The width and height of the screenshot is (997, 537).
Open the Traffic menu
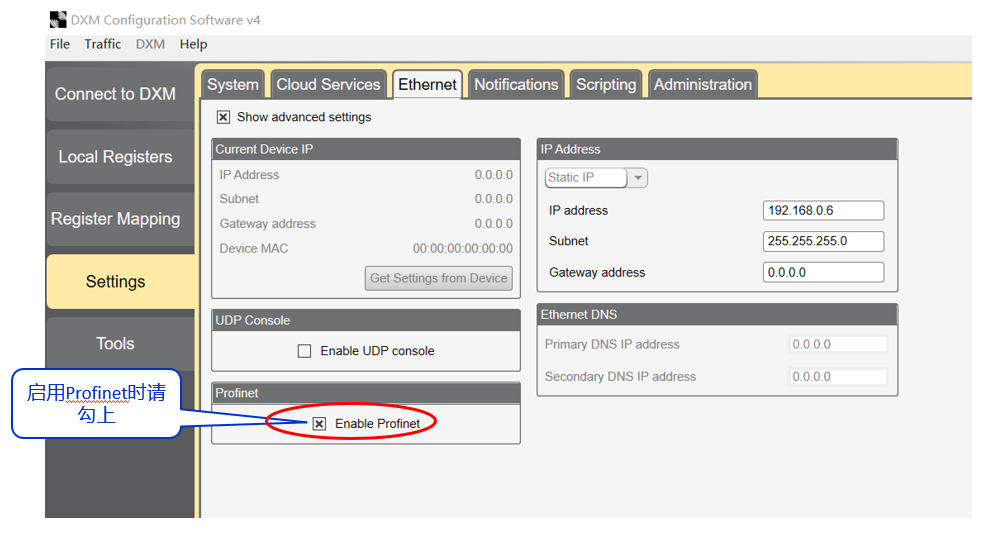[102, 44]
